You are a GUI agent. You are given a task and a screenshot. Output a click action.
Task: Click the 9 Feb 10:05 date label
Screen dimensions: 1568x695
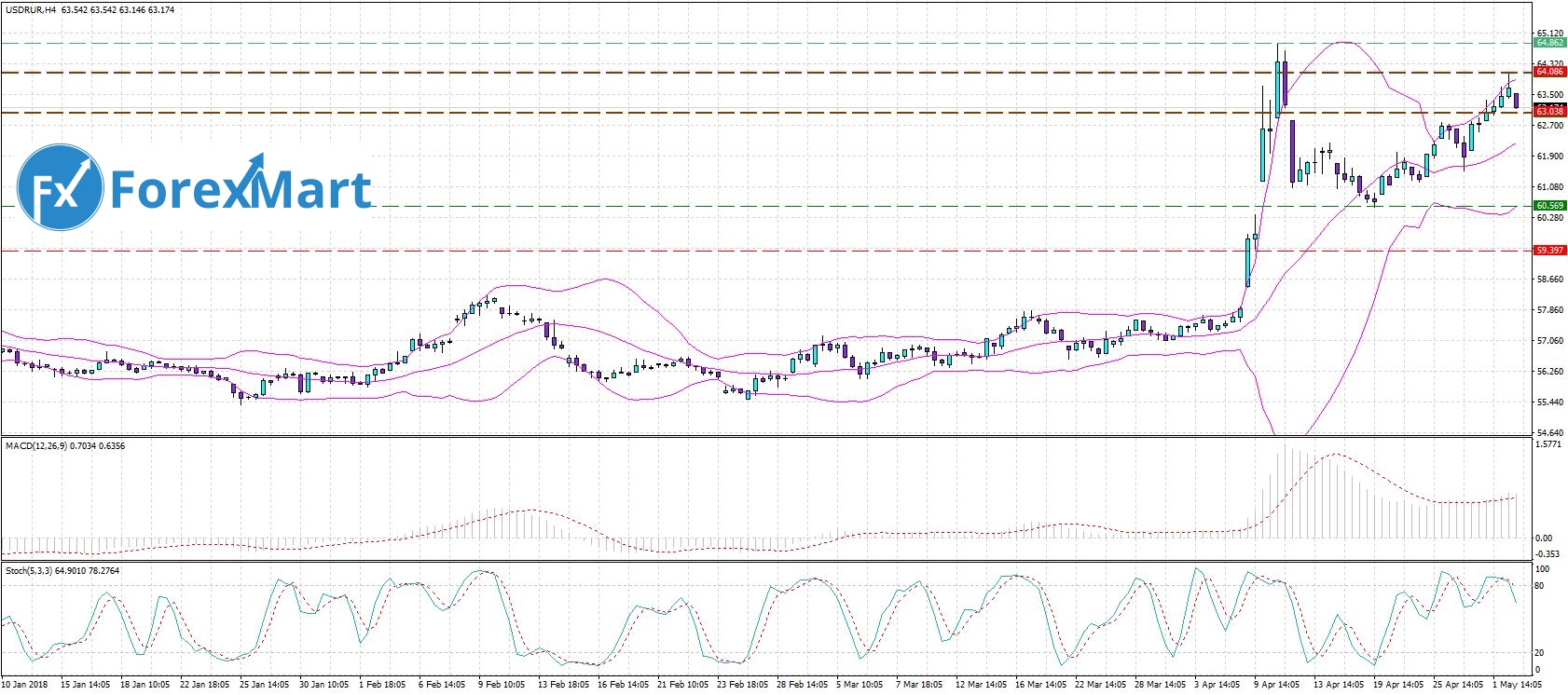503,685
